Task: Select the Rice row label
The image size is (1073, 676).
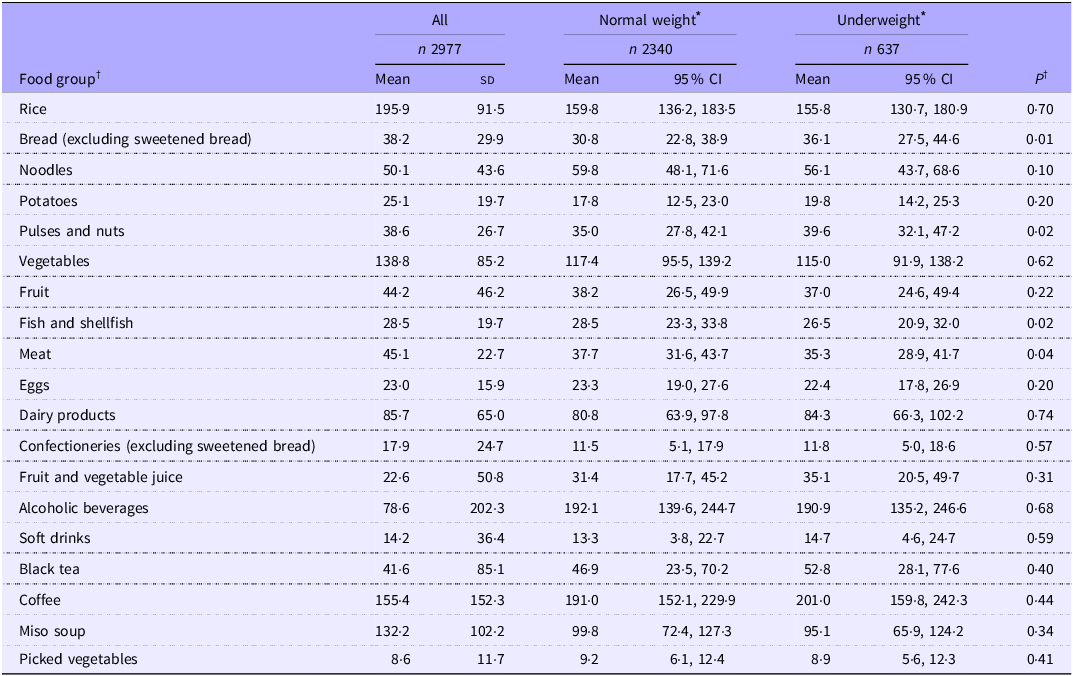Action: coord(33,109)
